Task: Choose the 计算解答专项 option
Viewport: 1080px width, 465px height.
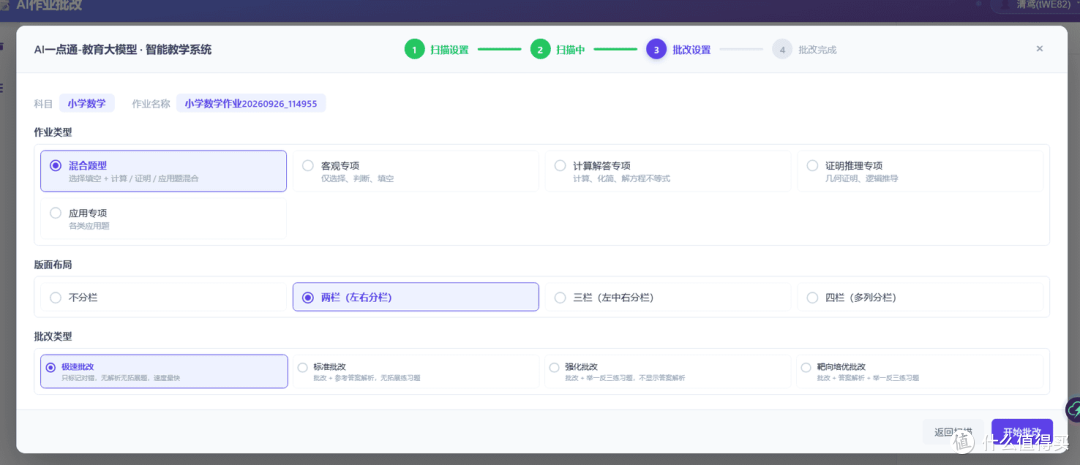Action: pyautogui.click(x=667, y=171)
